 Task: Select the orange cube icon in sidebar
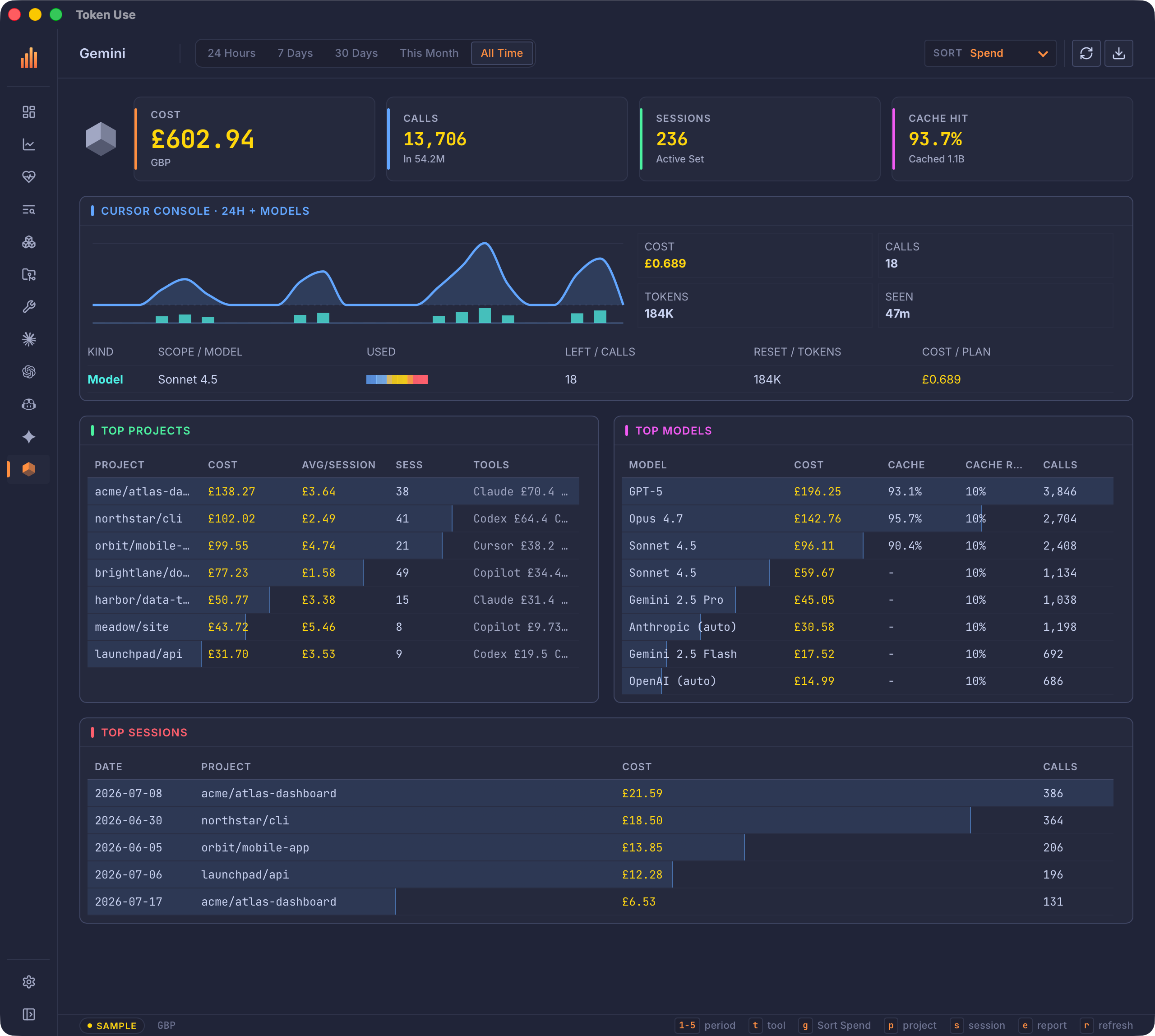tap(28, 469)
